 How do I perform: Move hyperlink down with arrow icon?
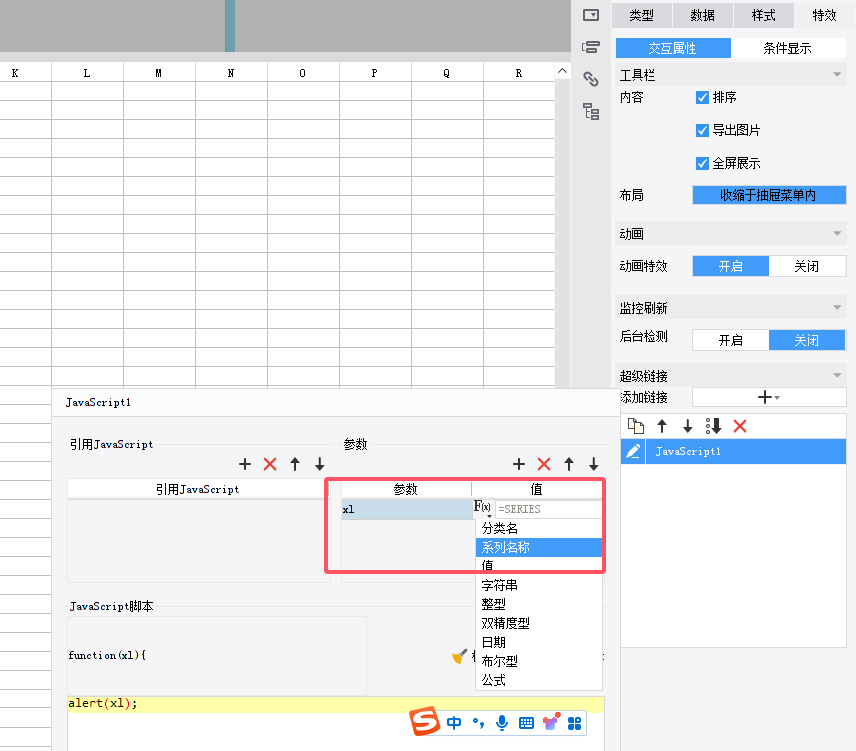point(687,426)
